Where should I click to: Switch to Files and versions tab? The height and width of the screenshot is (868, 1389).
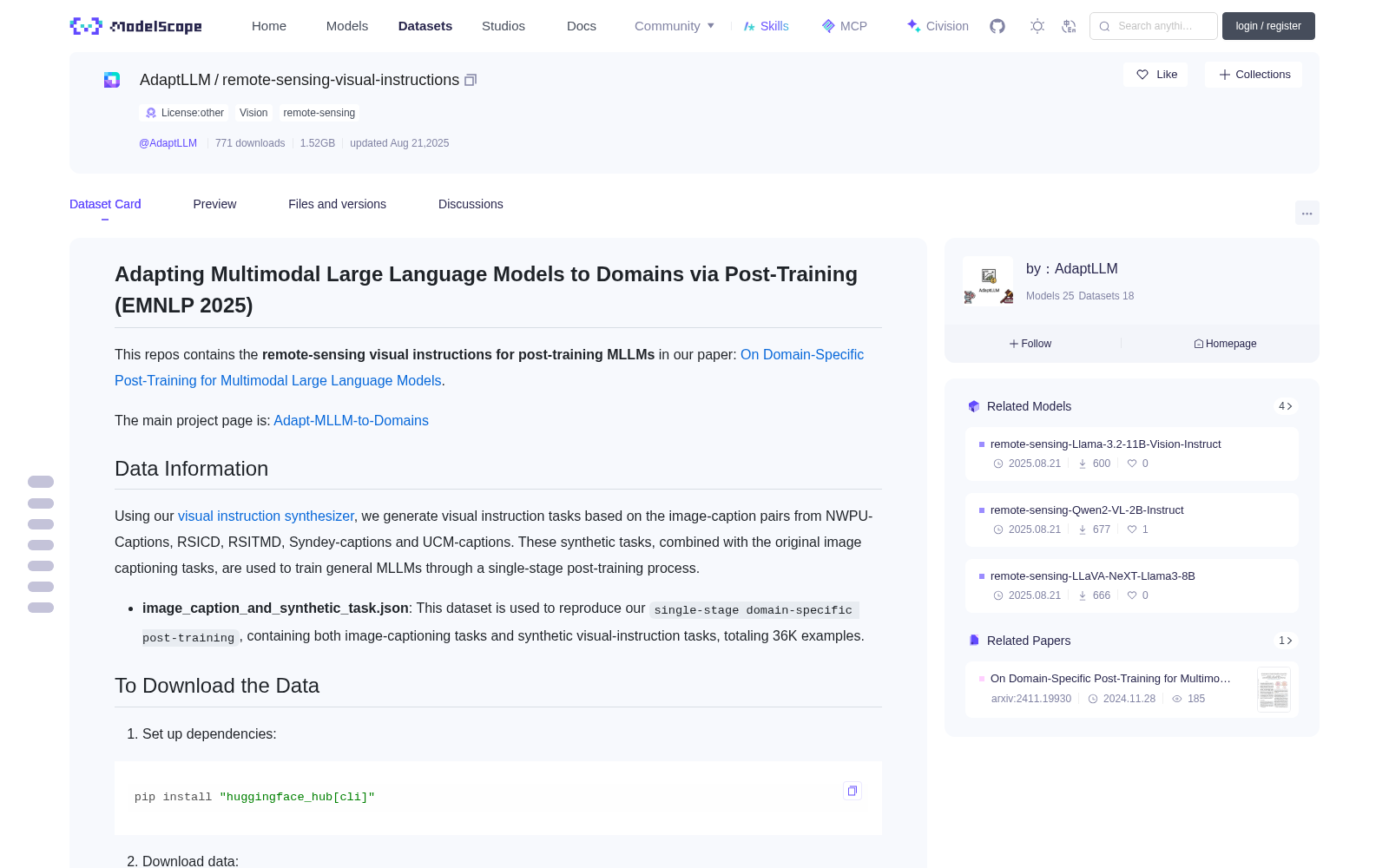coord(337,204)
